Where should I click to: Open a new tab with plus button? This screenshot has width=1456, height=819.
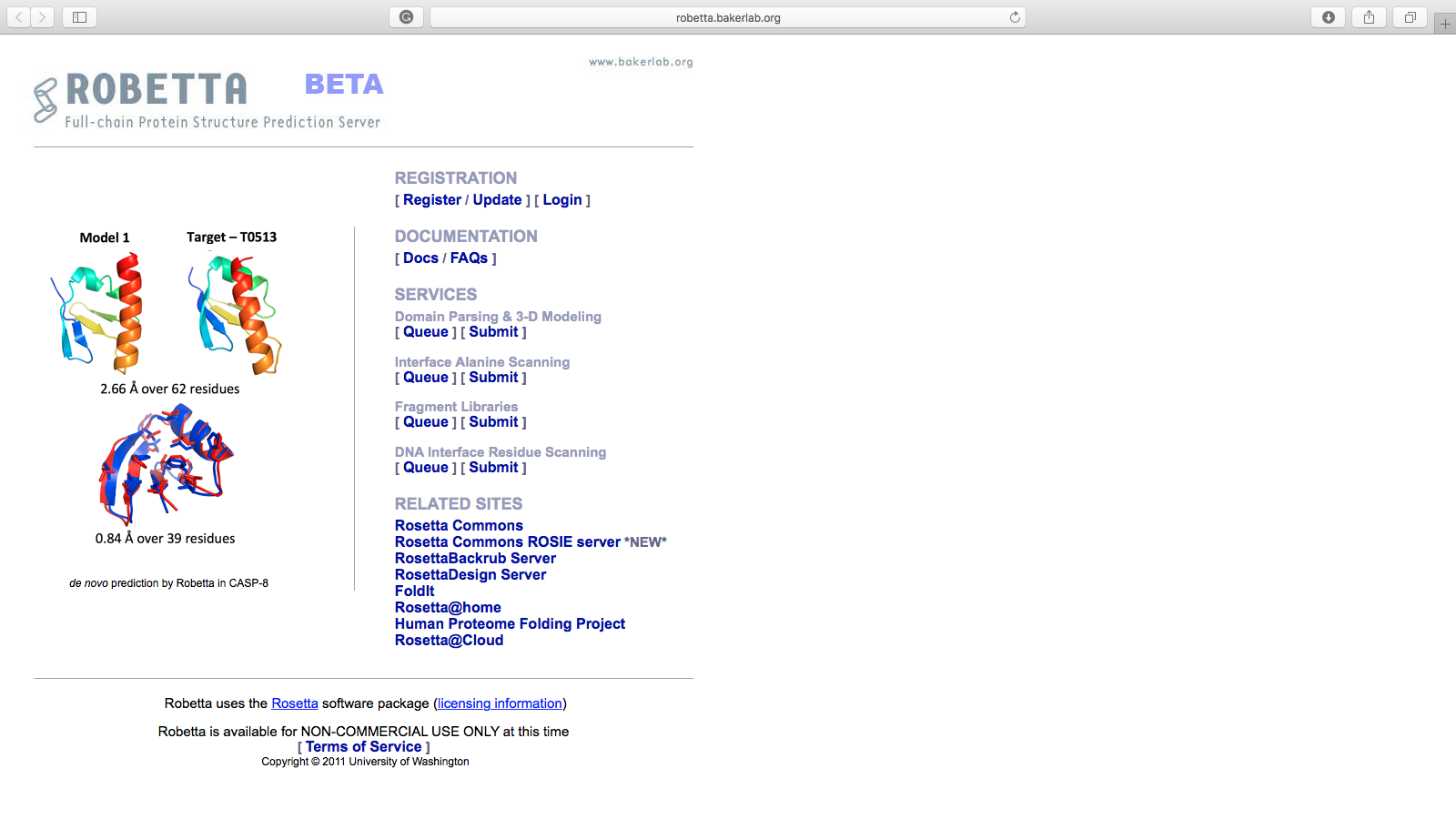click(1445, 25)
